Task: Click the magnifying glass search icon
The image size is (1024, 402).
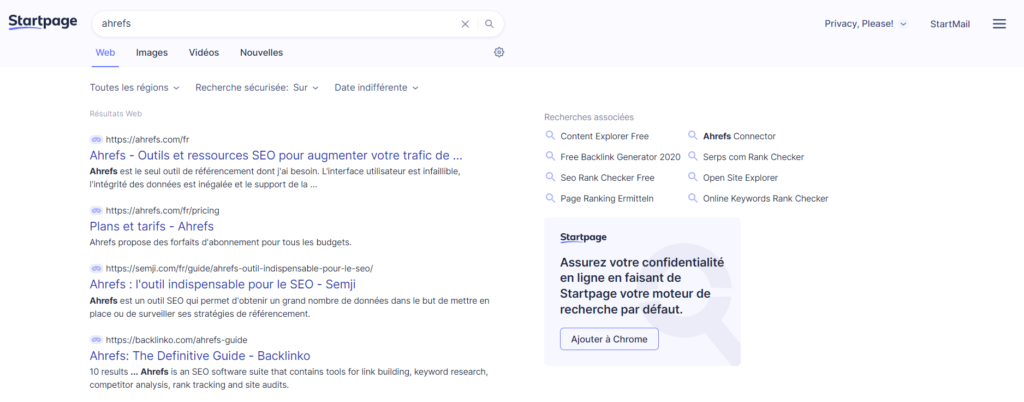Action: click(x=489, y=24)
